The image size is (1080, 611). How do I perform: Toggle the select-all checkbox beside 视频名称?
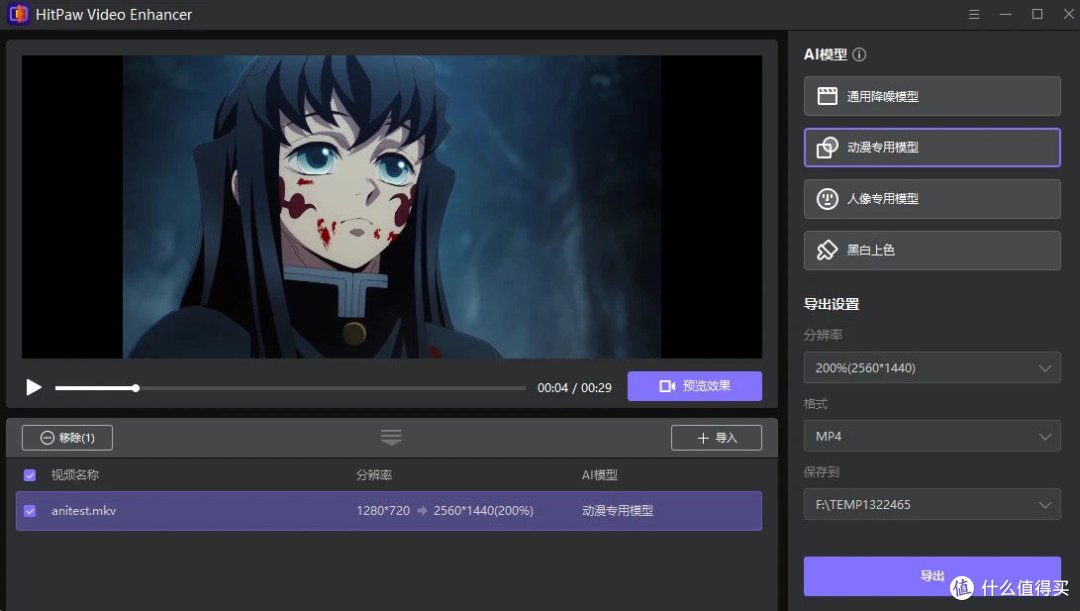click(30, 475)
